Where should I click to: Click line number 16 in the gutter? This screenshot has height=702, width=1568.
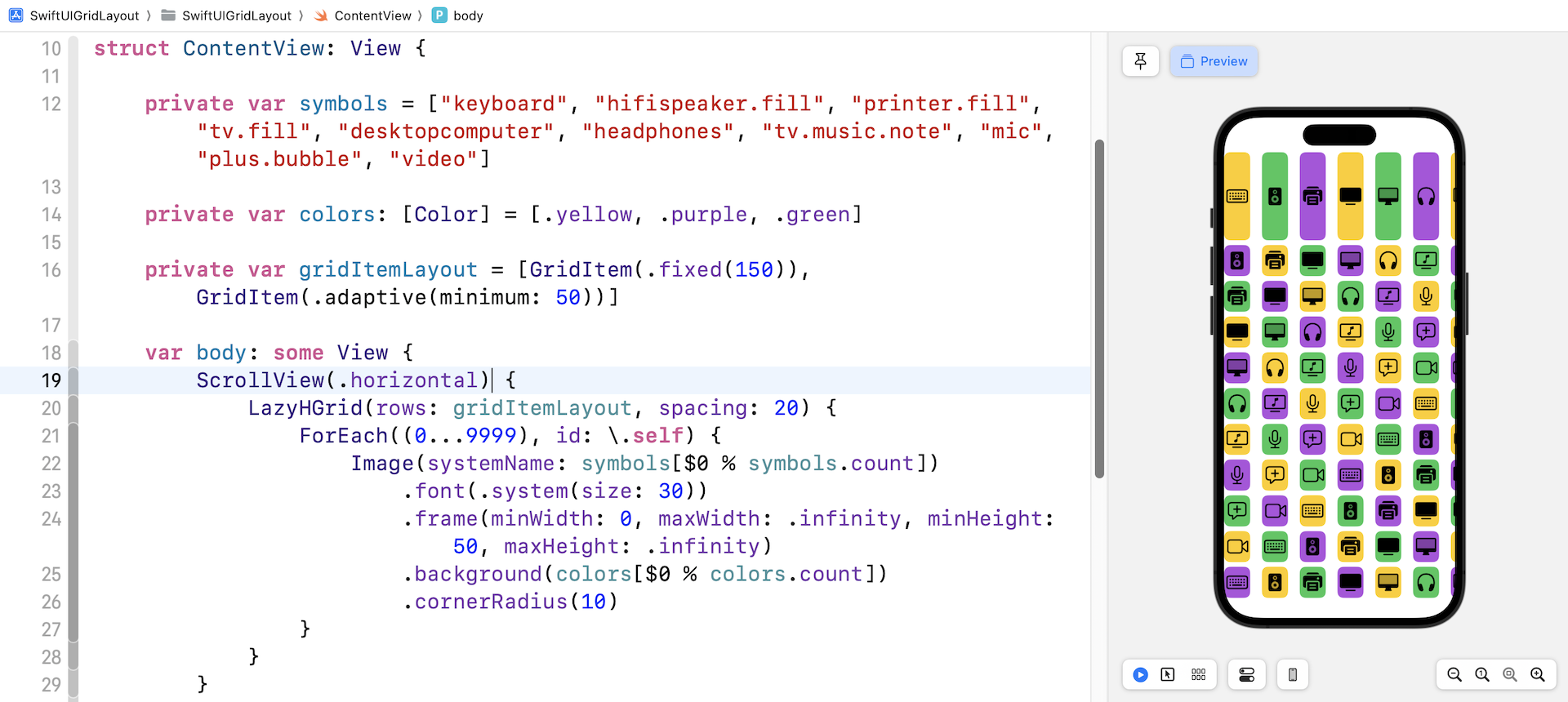[51, 269]
